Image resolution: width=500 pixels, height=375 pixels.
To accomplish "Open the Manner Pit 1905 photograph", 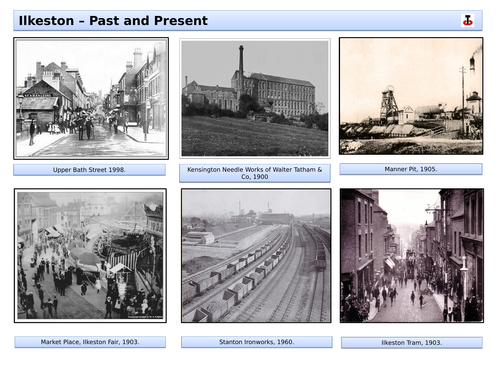I will tap(411, 96).
